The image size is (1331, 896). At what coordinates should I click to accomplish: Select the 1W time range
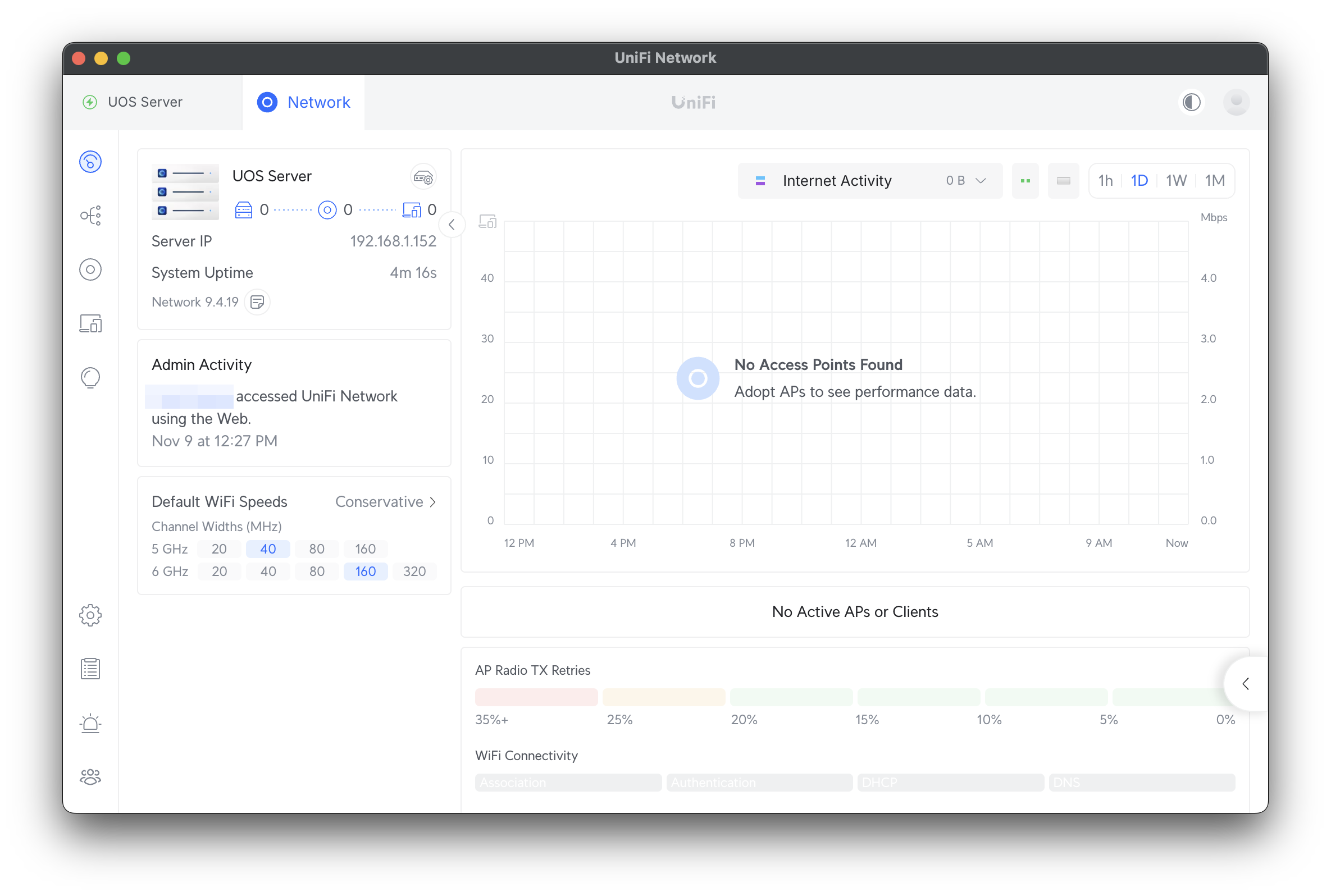pos(1175,181)
